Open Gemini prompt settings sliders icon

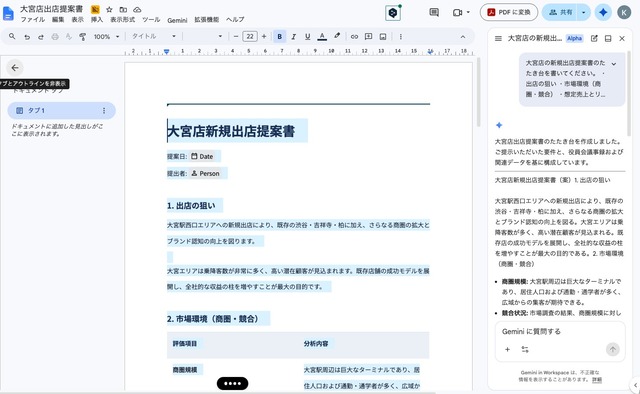(x=525, y=349)
